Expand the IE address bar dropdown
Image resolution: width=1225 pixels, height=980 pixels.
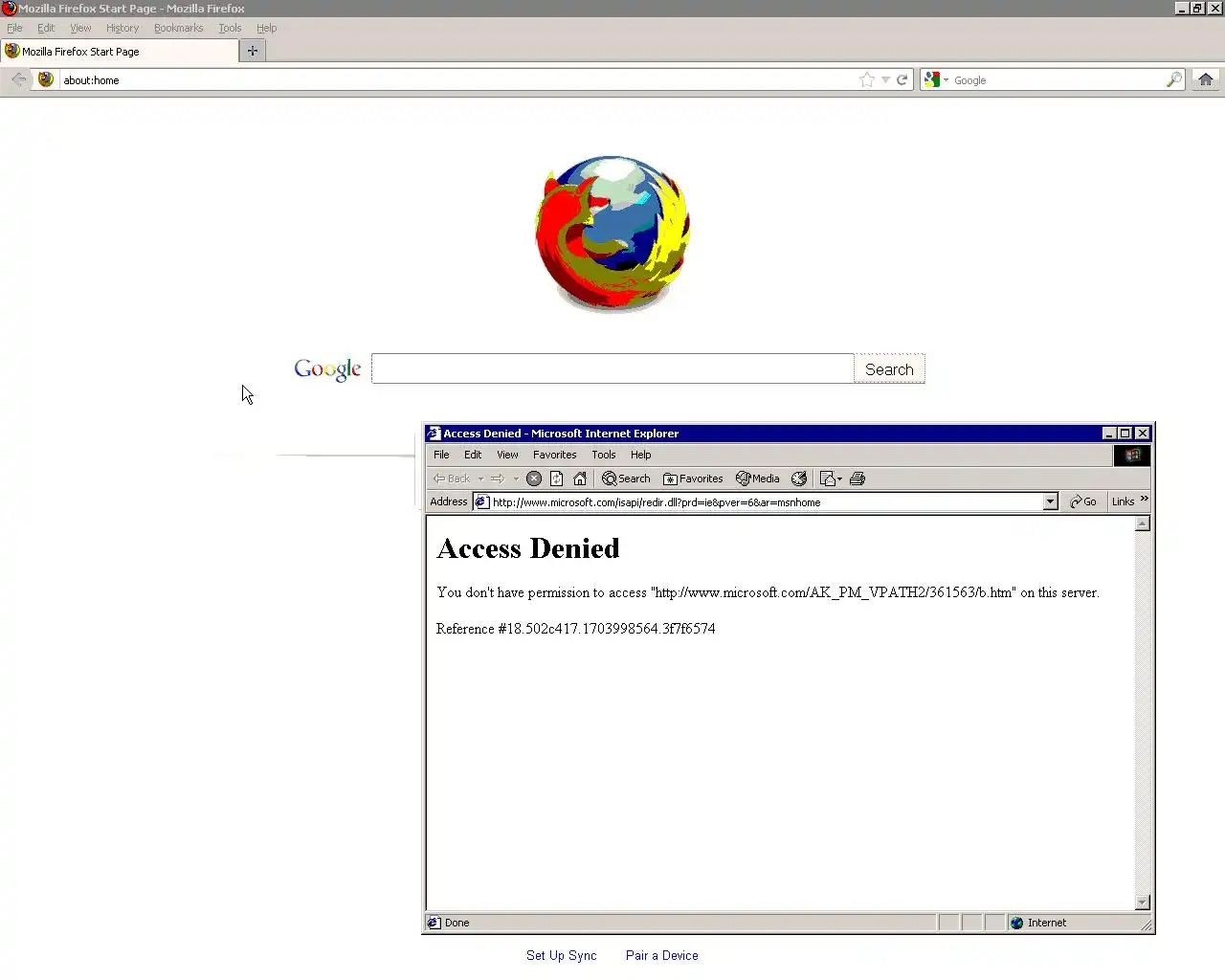[x=1050, y=501]
